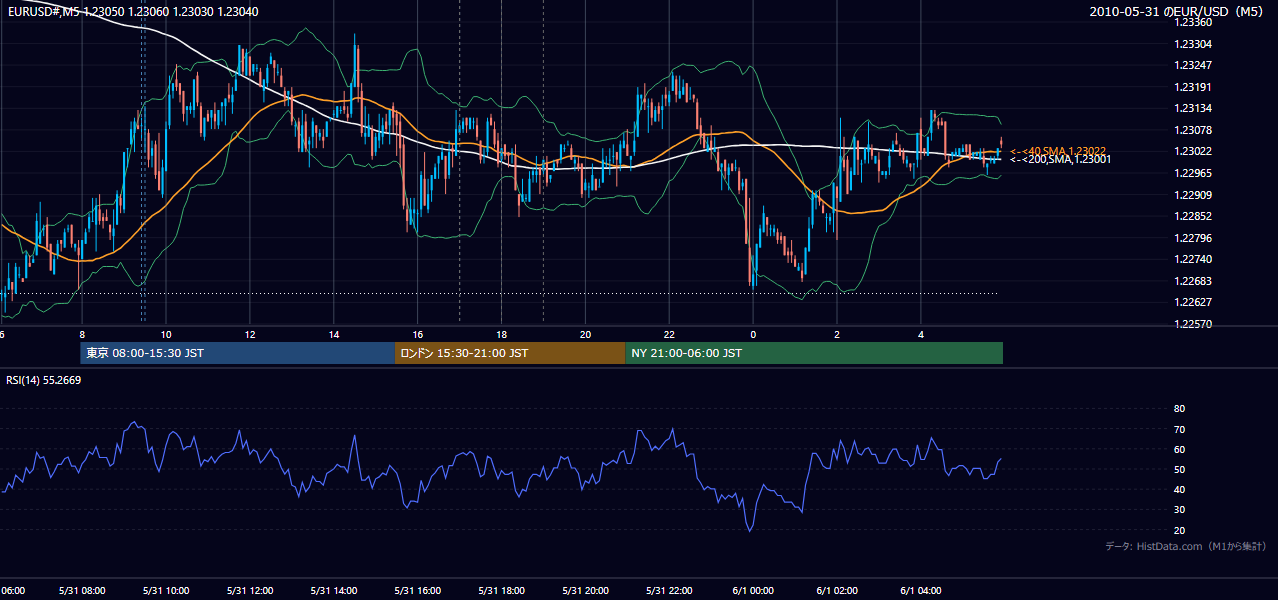Click price axis value 1.22852
Image resolution: width=1278 pixels, height=600 pixels.
[x=1191, y=216]
